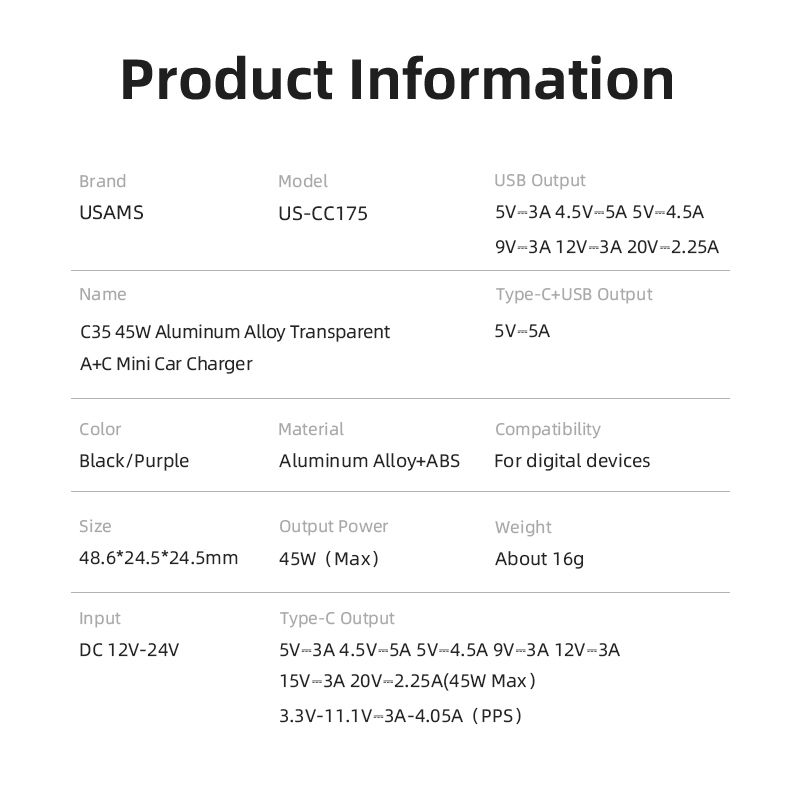Select the US-CC175 model number
The image size is (800, 800).
[323, 214]
